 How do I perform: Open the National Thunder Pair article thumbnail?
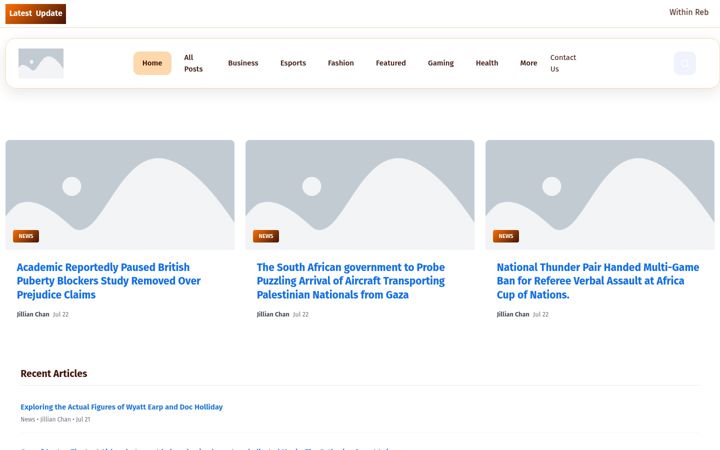pos(600,195)
